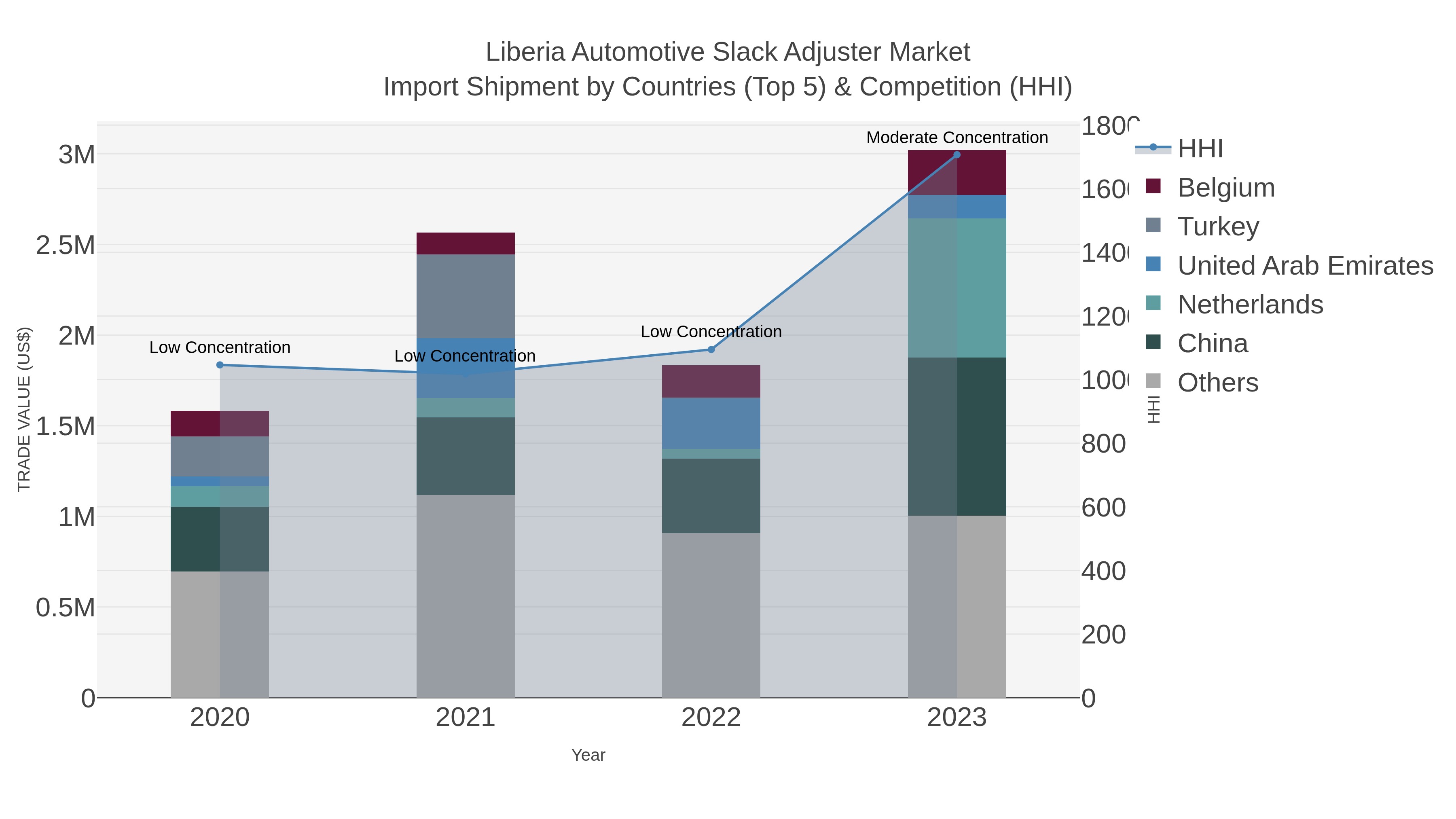The width and height of the screenshot is (1456, 819).
Task: Click the HHI line marker legend icon
Action: pyautogui.click(x=1153, y=148)
